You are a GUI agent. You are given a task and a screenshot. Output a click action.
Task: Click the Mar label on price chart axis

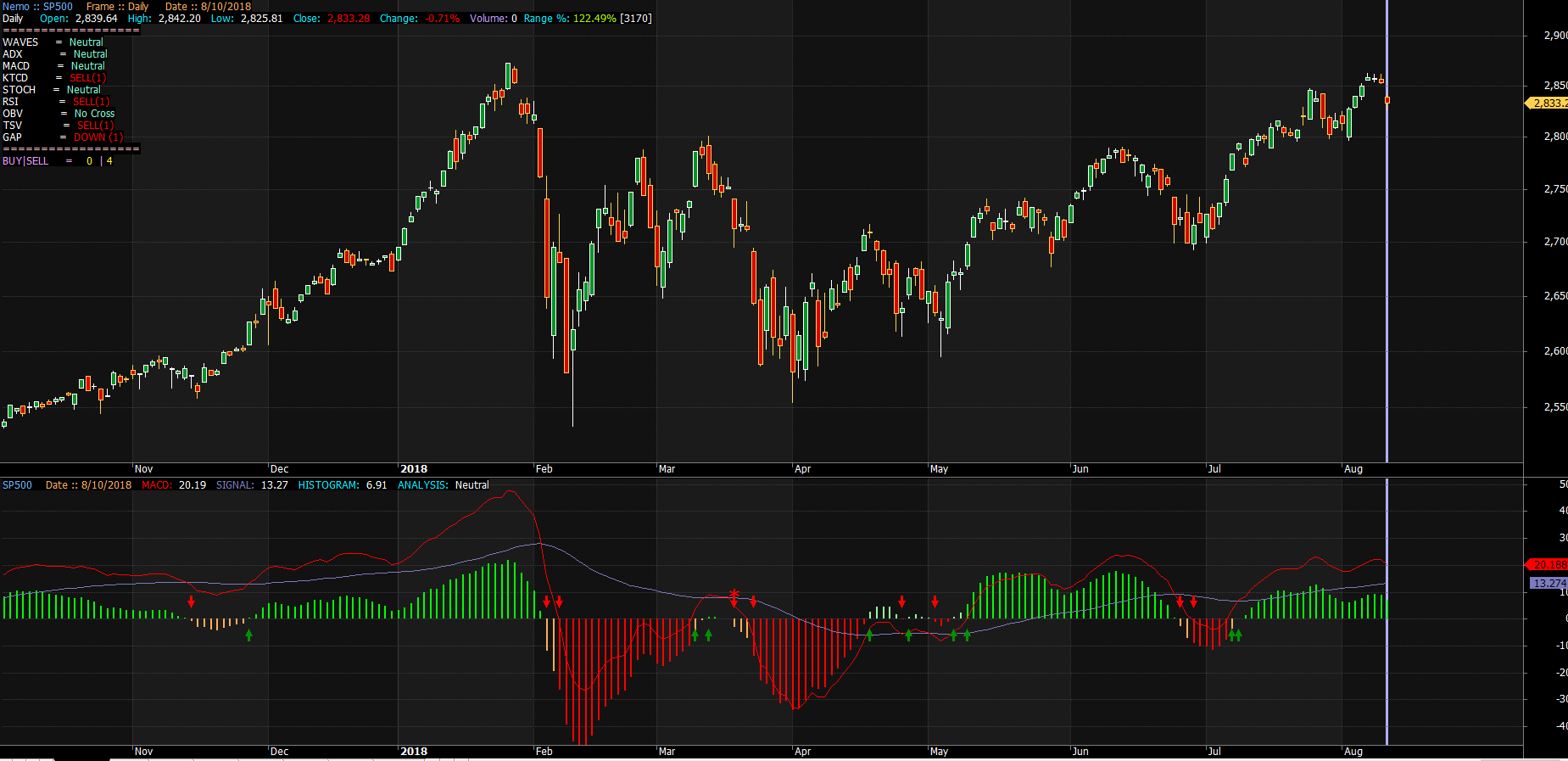667,468
